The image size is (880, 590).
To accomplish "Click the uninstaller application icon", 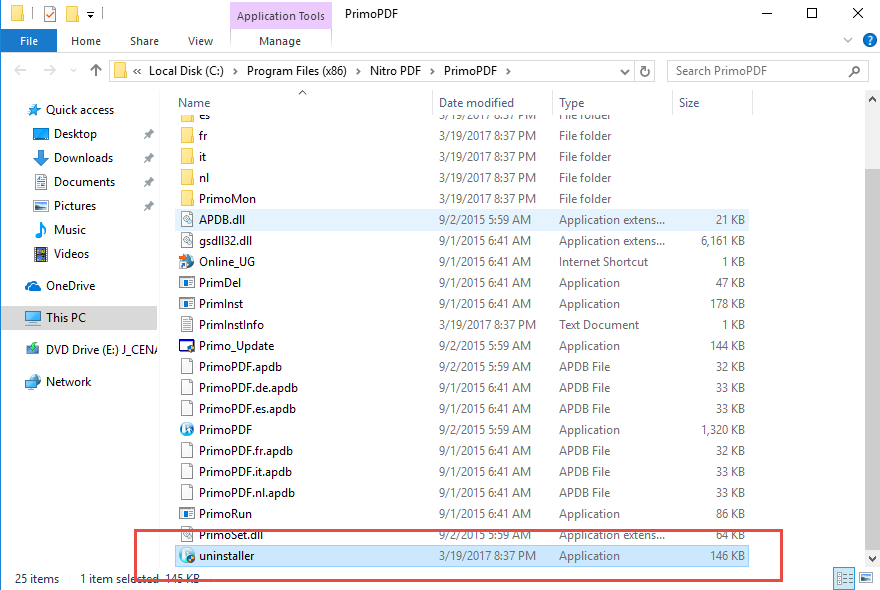I will click(x=187, y=556).
